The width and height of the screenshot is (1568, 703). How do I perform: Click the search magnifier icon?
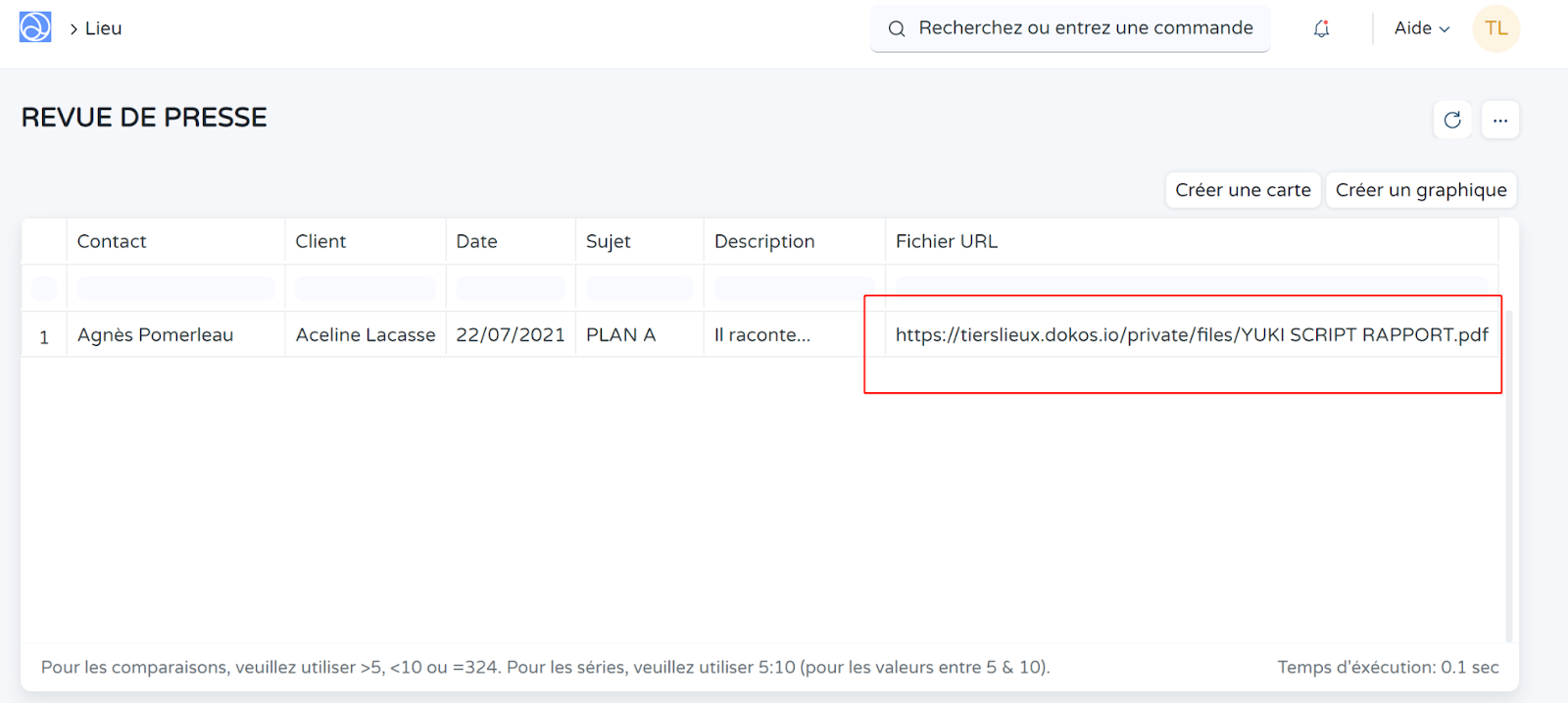pos(896,28)
